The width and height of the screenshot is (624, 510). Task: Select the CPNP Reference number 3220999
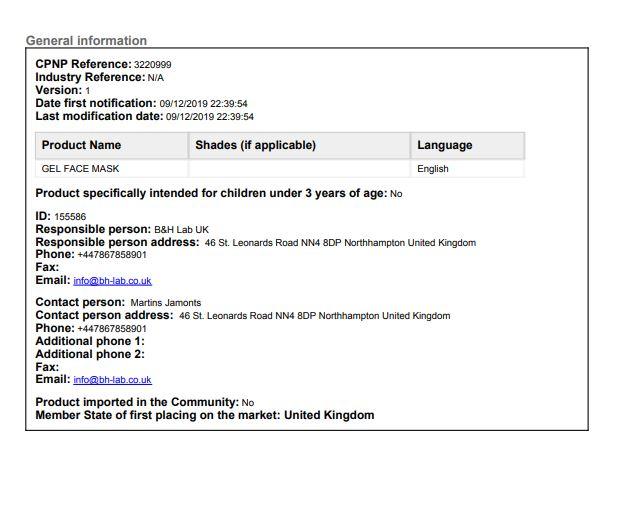point(152,65)
